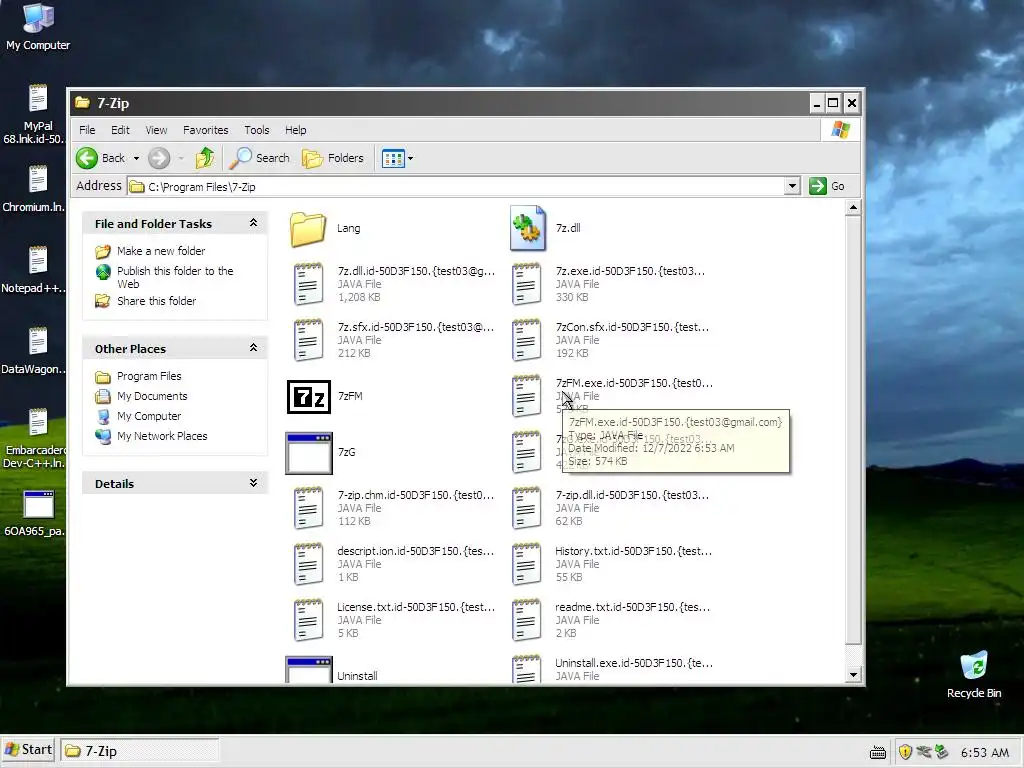Open the View menu
The width and height of the screenshot is (1024, 768).
[x=156, y=130]
